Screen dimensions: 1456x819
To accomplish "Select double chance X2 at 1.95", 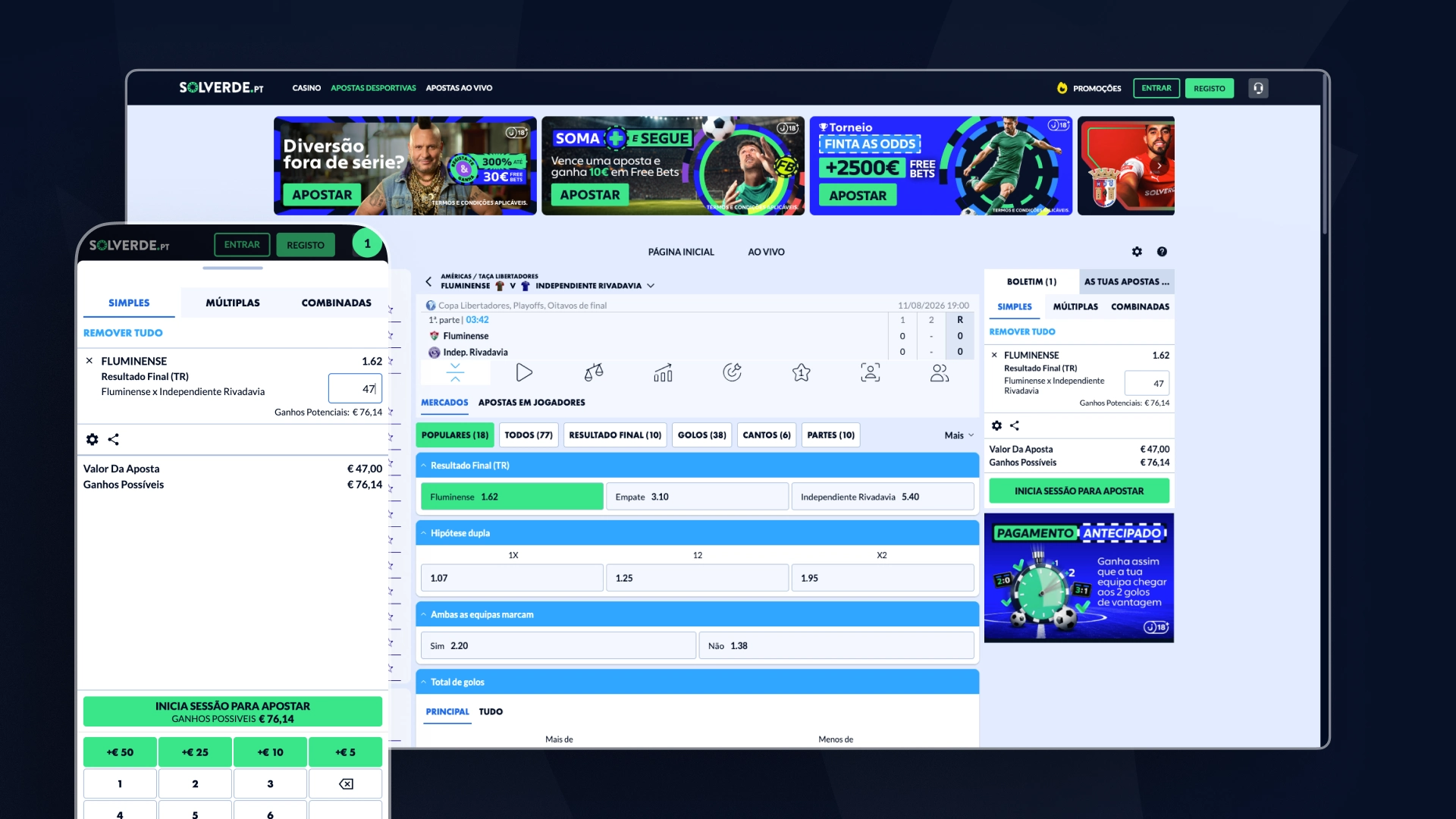I will point(883,578).
